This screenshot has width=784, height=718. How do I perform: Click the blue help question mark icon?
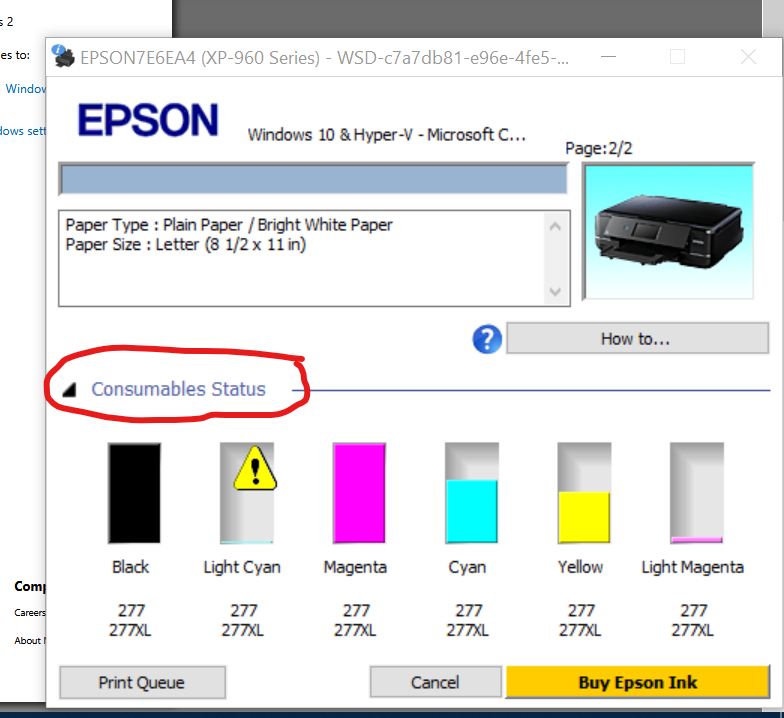(487, 339)
